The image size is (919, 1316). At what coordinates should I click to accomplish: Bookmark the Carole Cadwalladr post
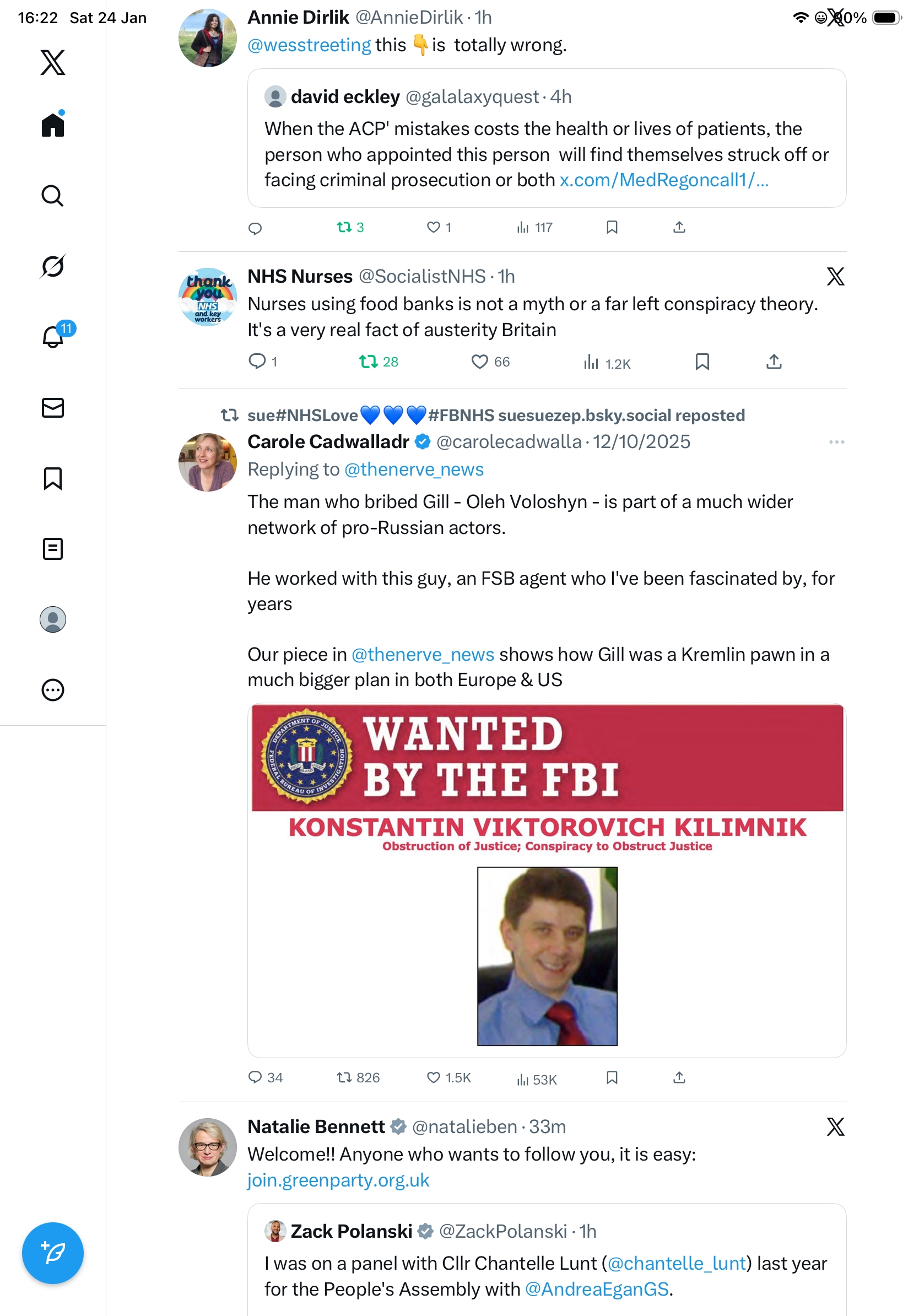coord(612,1077)
